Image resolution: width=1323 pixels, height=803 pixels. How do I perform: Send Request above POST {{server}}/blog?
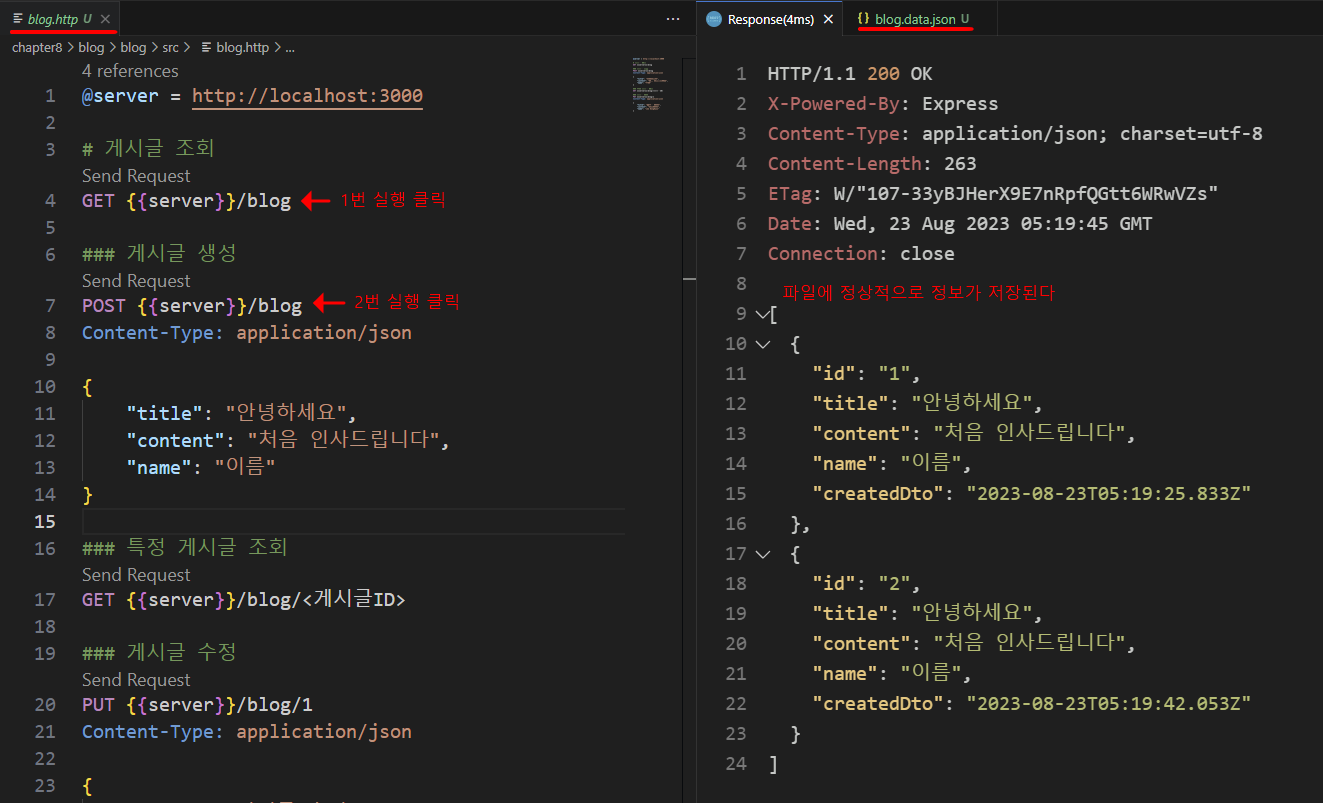tap(136, 281)
